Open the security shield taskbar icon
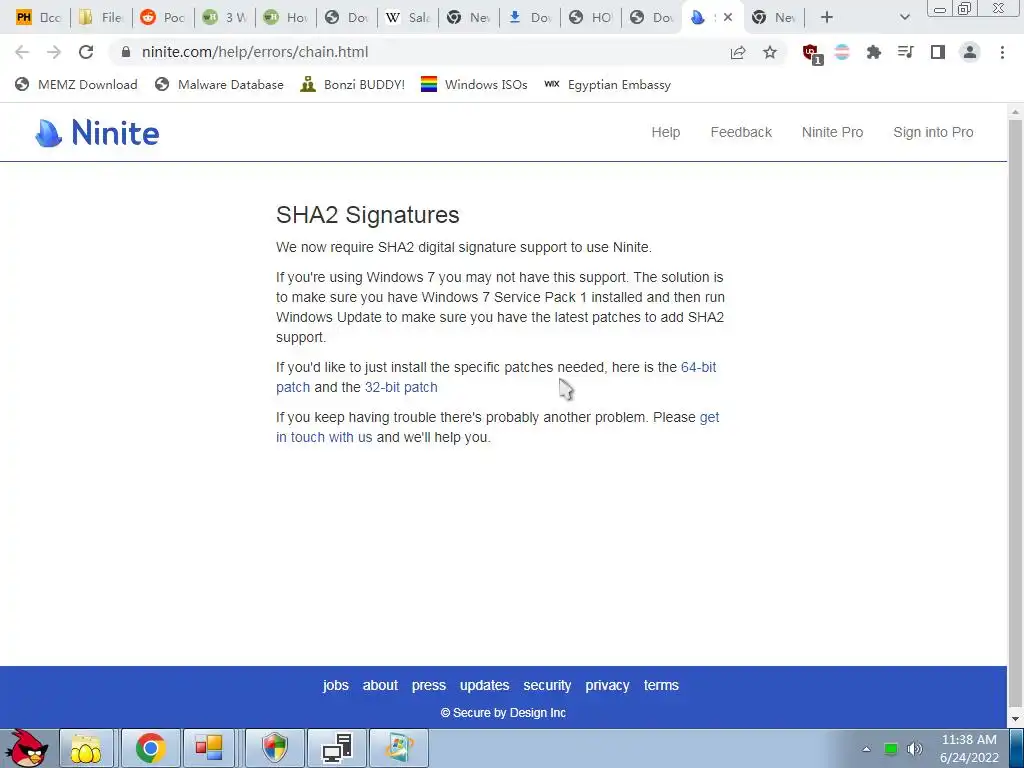 point(275,748)
